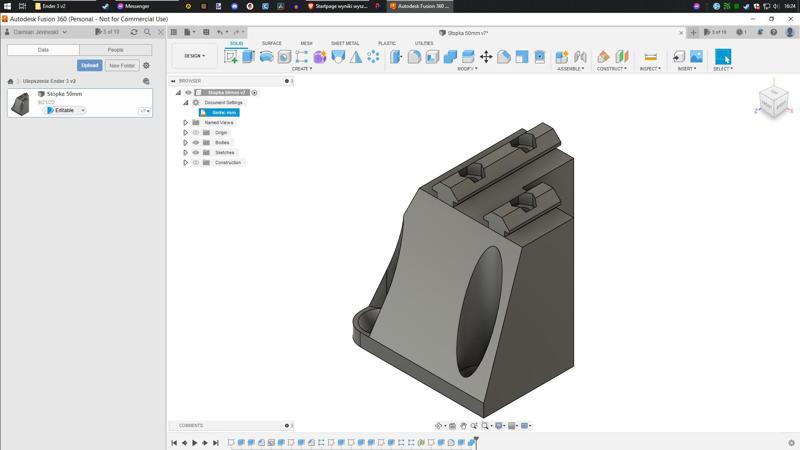This screenshot has width=800, height=450.
Task: Select the Shell tool
Action: (x=432, y=57)
